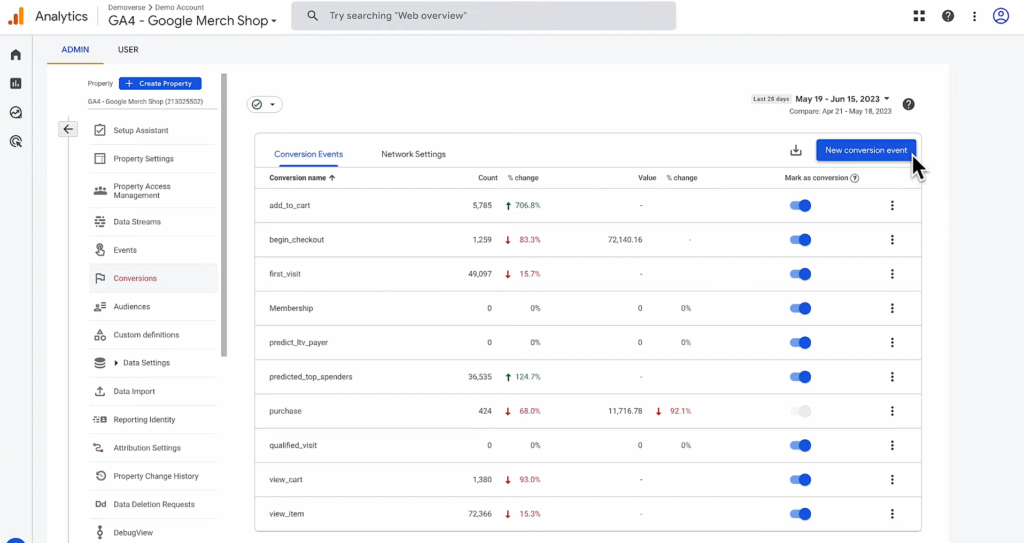
Task: Open the GA4 - Google Merch Shop property selector
Action: click(193, 21)
